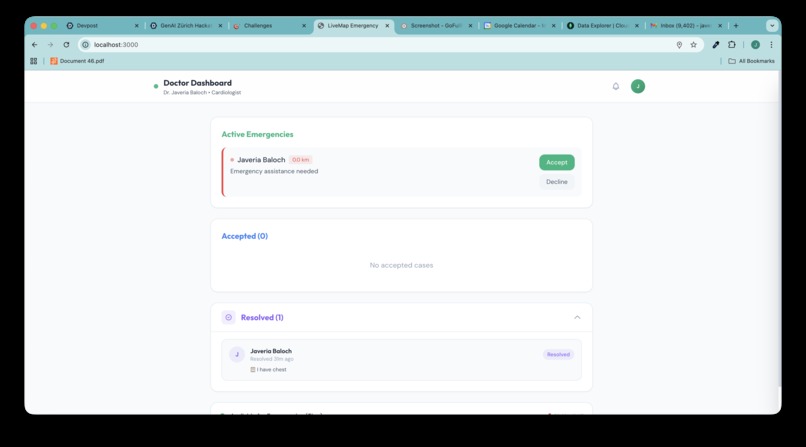Viewport: 806px width, 447px height.
Task: Open the resolved Javeria Baloch case card
Action: [x=401, y=360]
